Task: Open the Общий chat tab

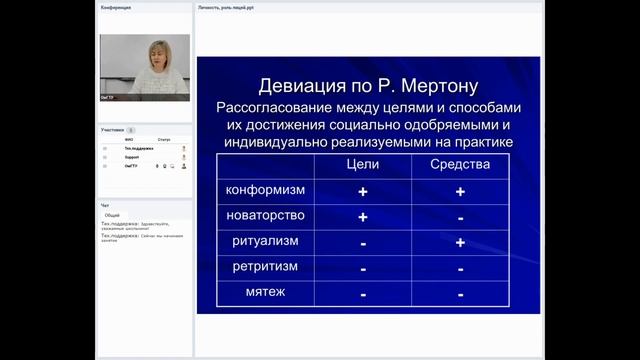Action: click(x=112, y=215)
